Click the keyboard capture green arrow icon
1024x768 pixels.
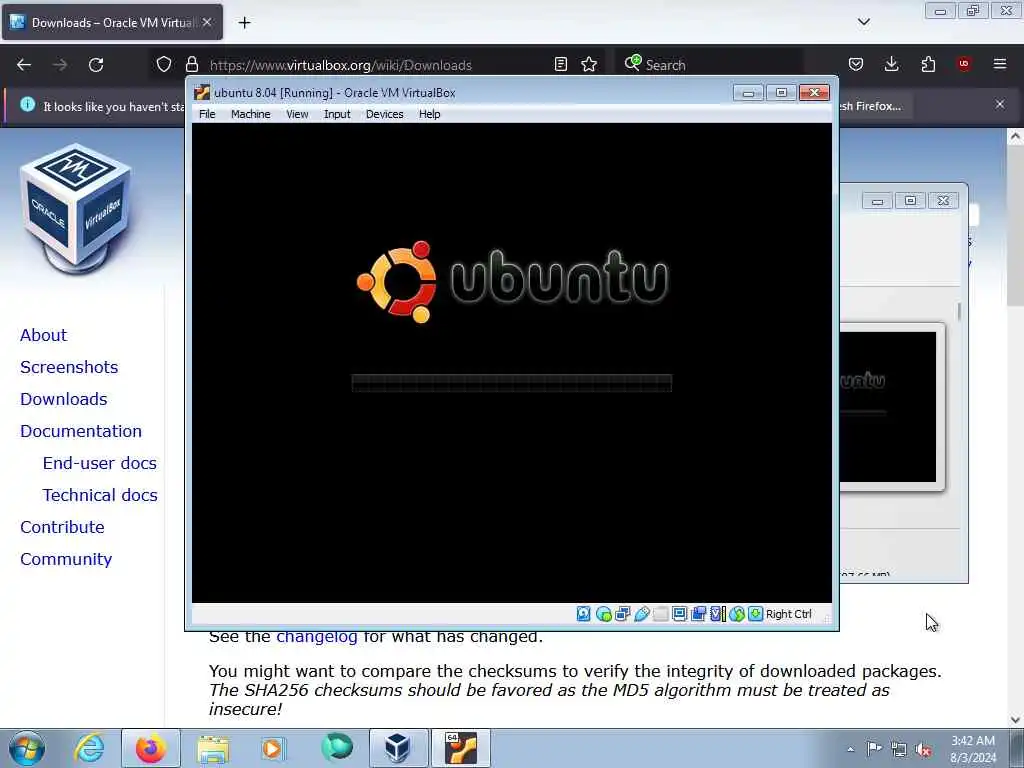coord(756,614)
